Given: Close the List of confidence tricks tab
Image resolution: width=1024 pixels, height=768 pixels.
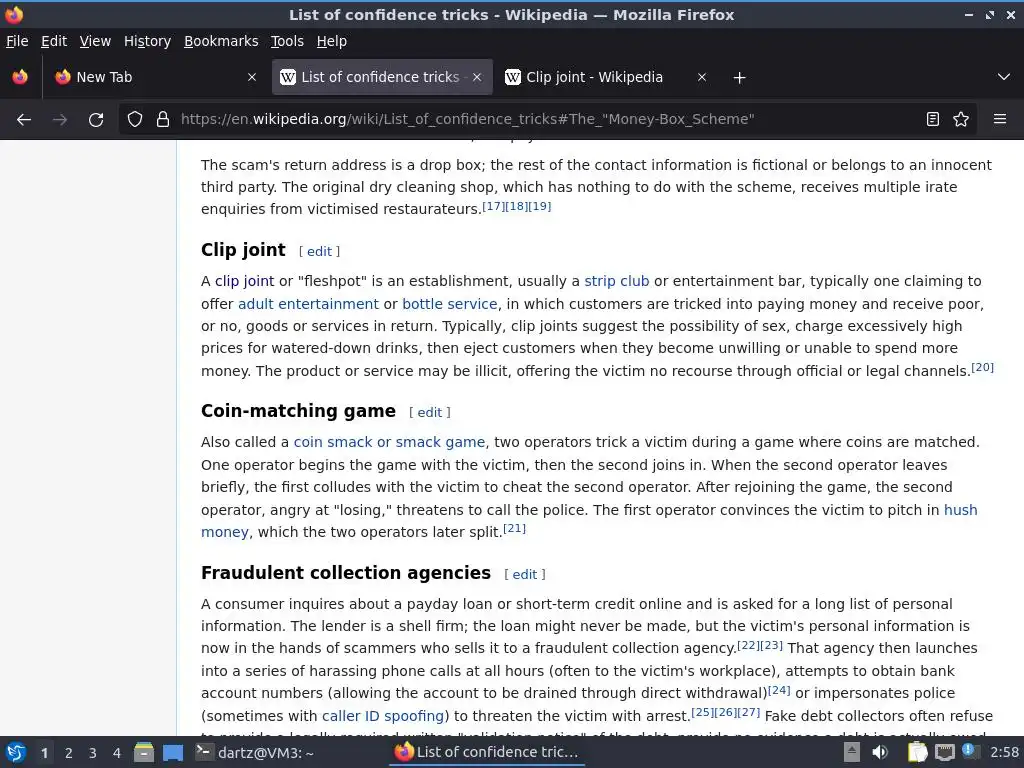Looking at the screenshot, I should tap(477, 77).
